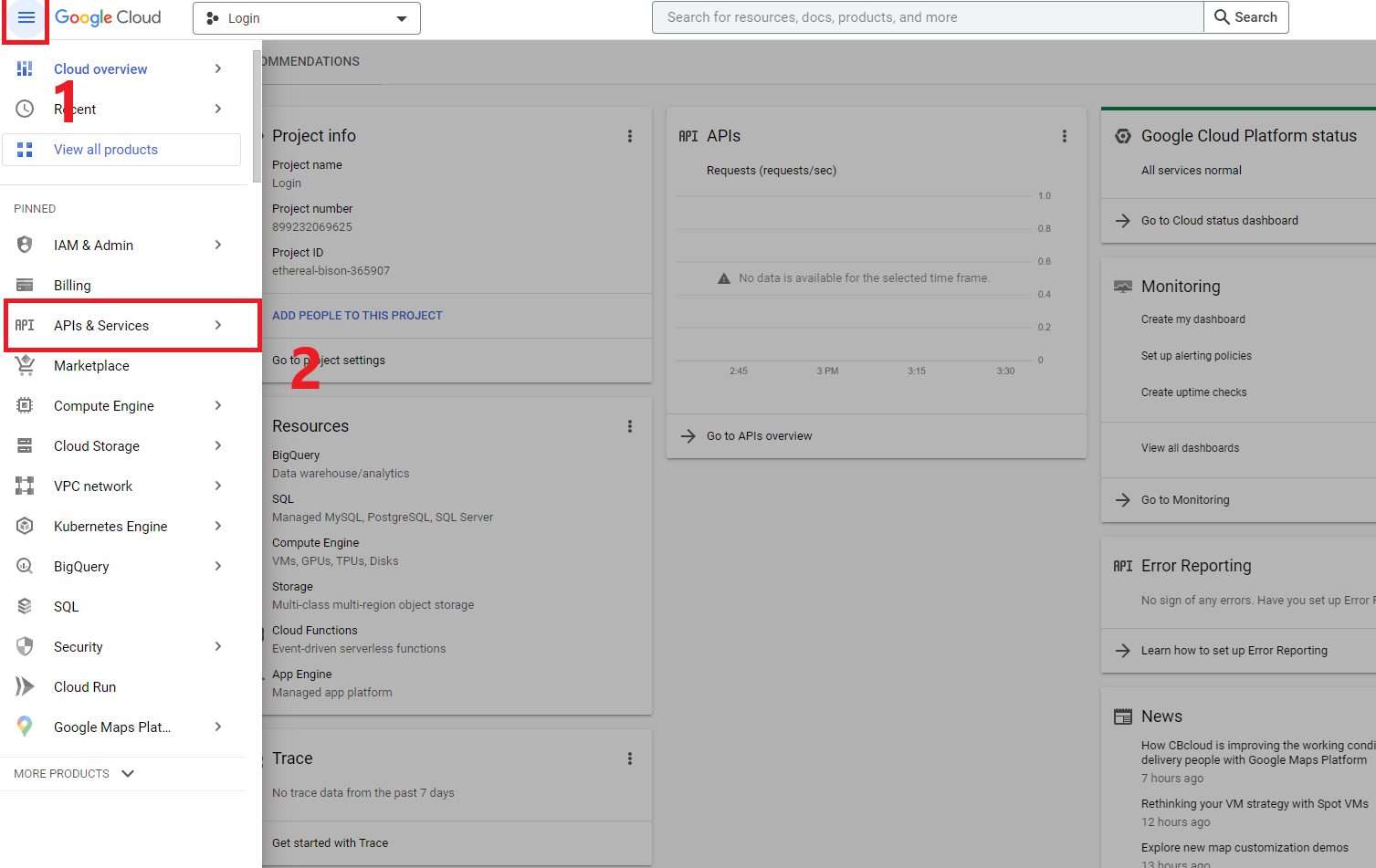Expand the Cloud Storage submenu chevron

pyautogui.click(x=217, y=445)
